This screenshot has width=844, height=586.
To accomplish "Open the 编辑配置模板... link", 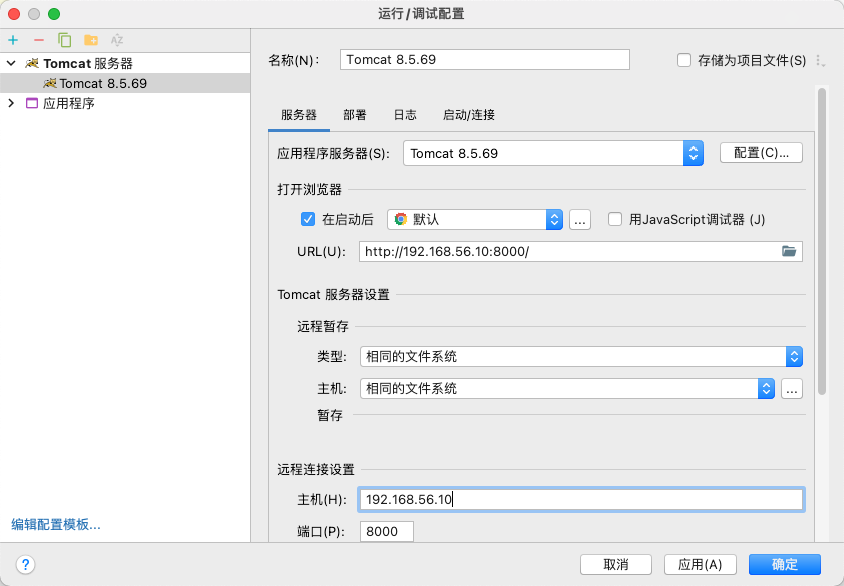I will click(56, 524).
